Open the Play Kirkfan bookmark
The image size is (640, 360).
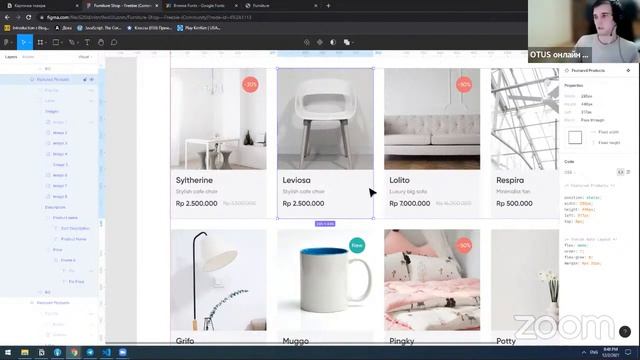coord(199,28)
